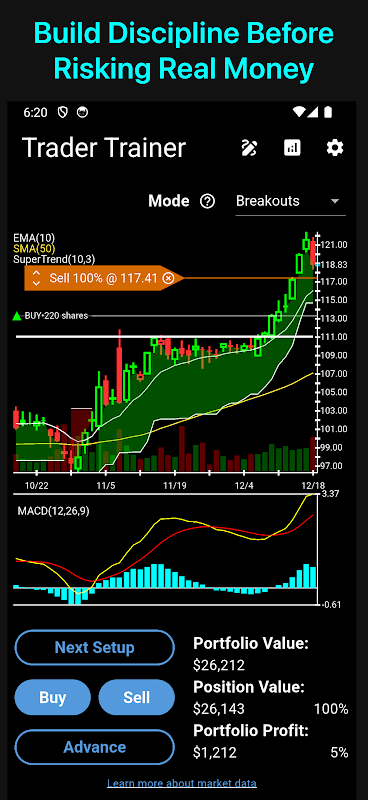Click the Position Value amount $26,143
368x800 pixels.
pyautogui.click(x=219, y=709)
